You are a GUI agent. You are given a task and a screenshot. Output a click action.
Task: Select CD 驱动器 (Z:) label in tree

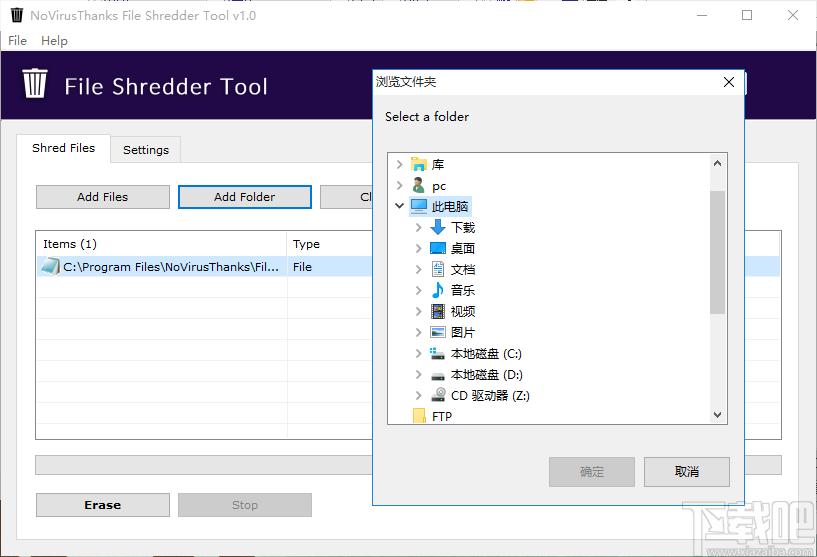click(490, 395)
